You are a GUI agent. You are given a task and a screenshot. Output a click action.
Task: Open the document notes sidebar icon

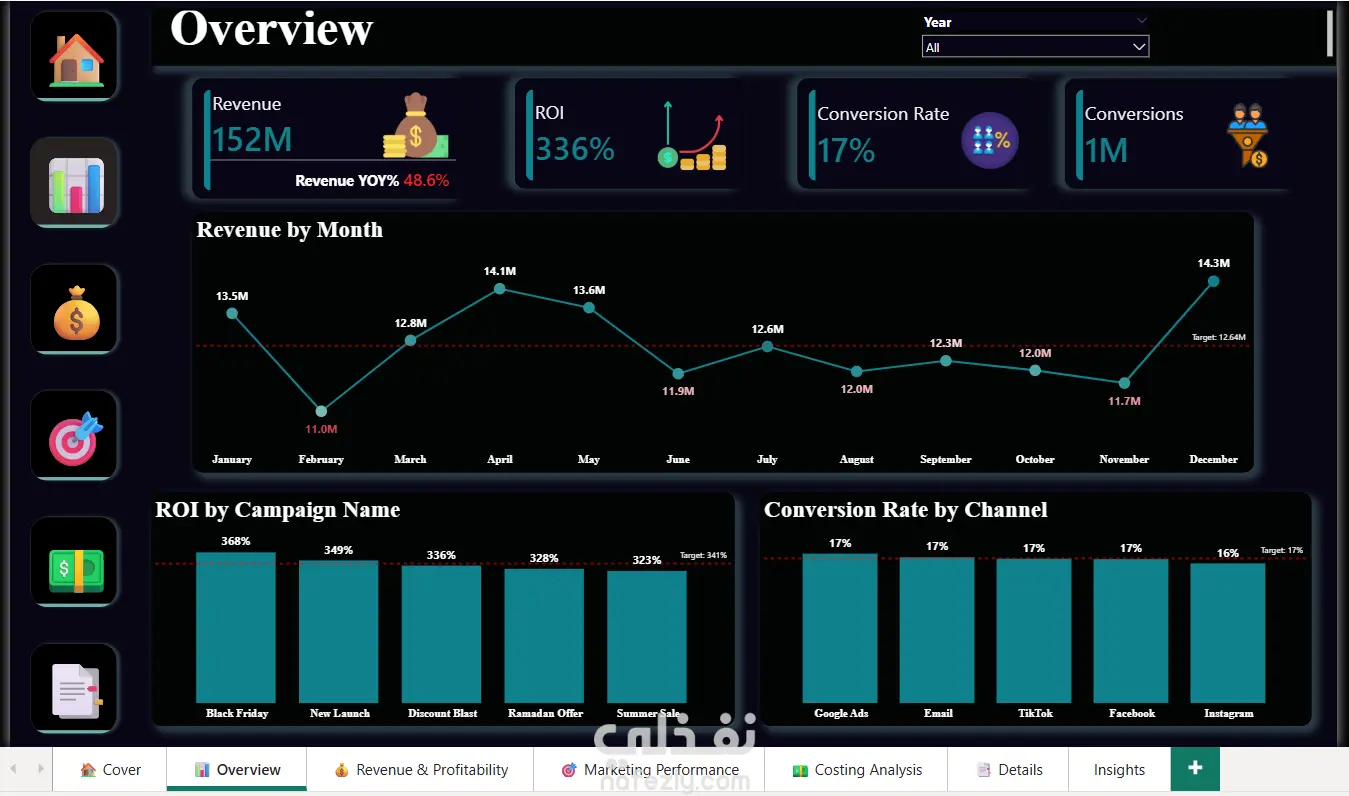click(x=76, y=688)
